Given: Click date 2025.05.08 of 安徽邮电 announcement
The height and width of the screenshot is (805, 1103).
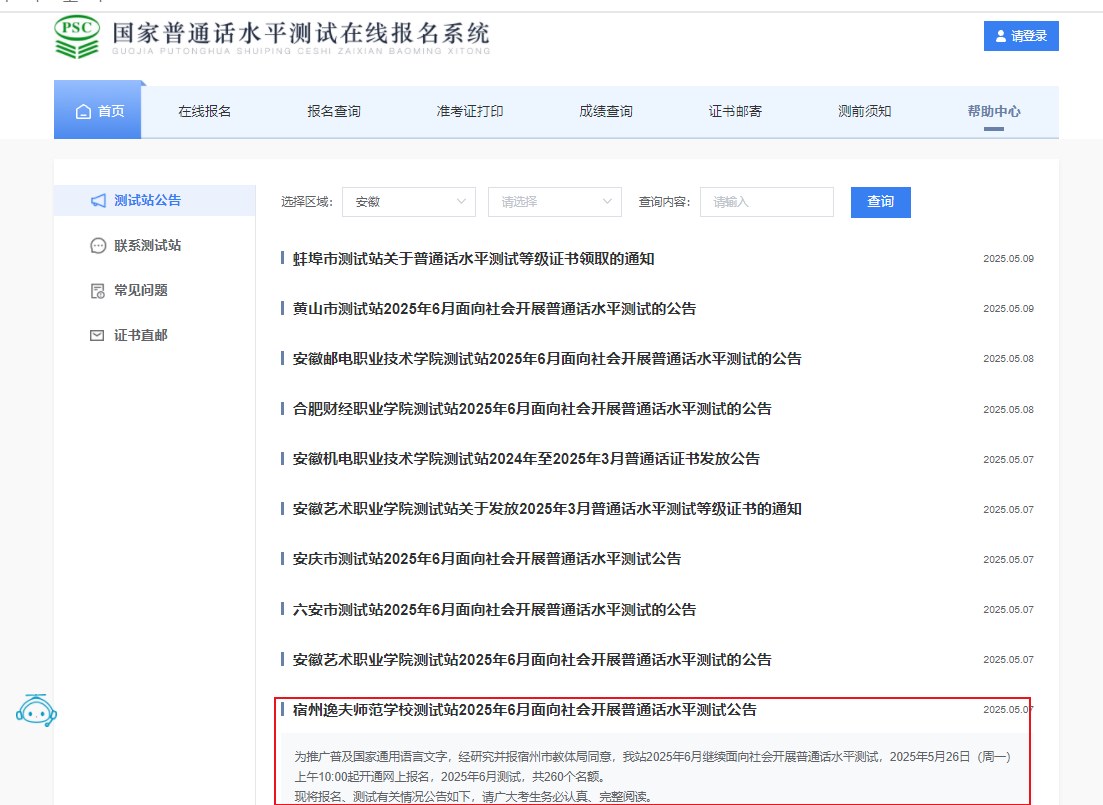Looking at the screenshot, I should [x=1009, y=359].
